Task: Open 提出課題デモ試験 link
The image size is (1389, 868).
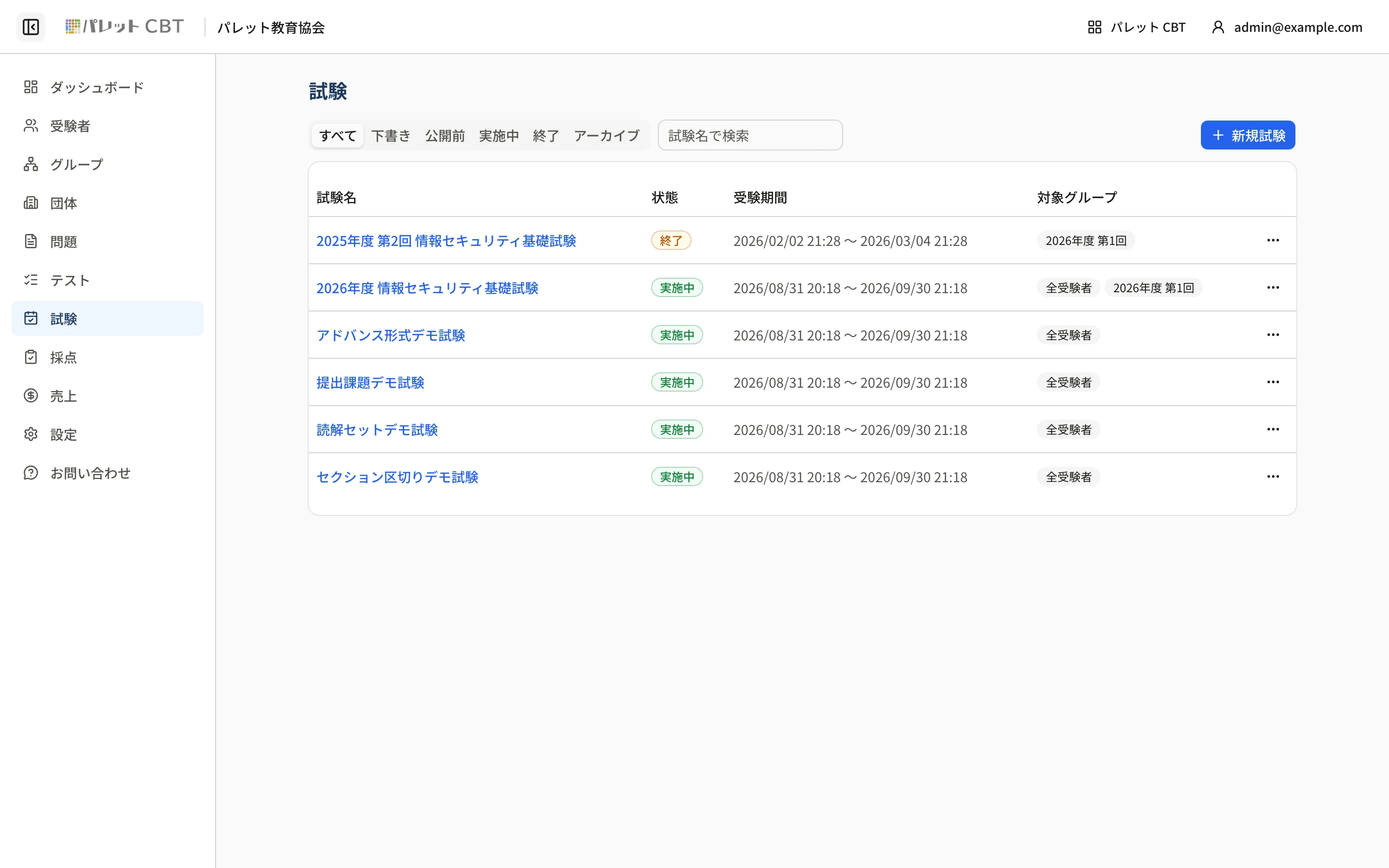Action: 370,382
